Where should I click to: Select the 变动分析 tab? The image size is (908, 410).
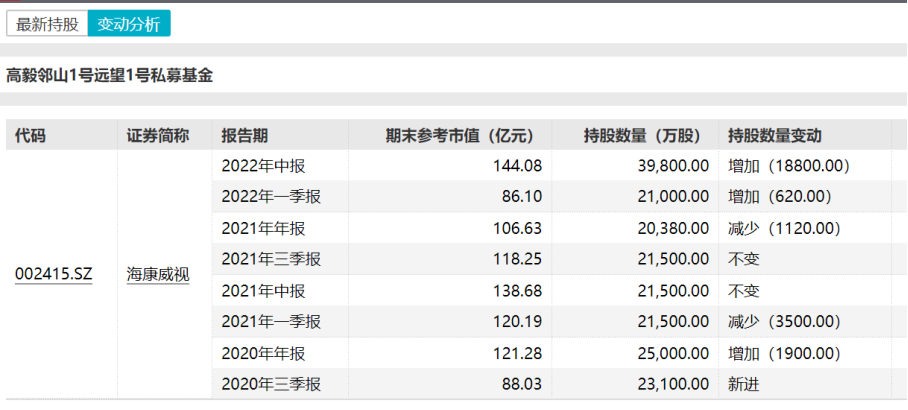(x=129, y=24)
